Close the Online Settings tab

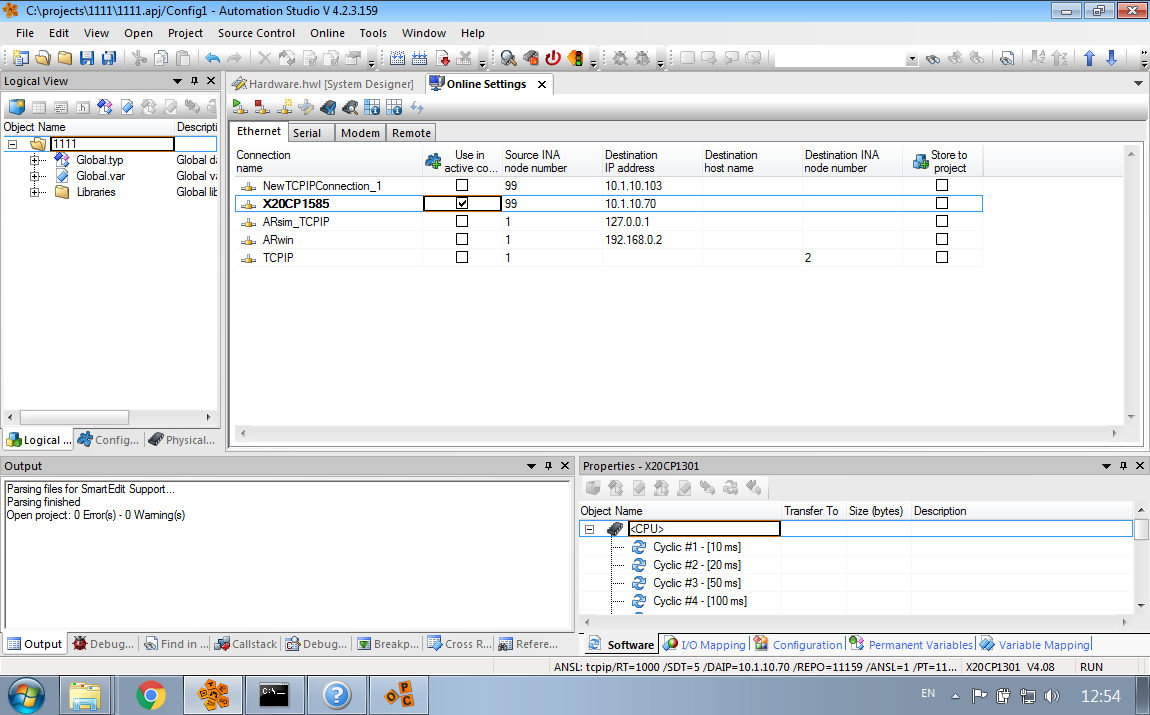[542, 84]
